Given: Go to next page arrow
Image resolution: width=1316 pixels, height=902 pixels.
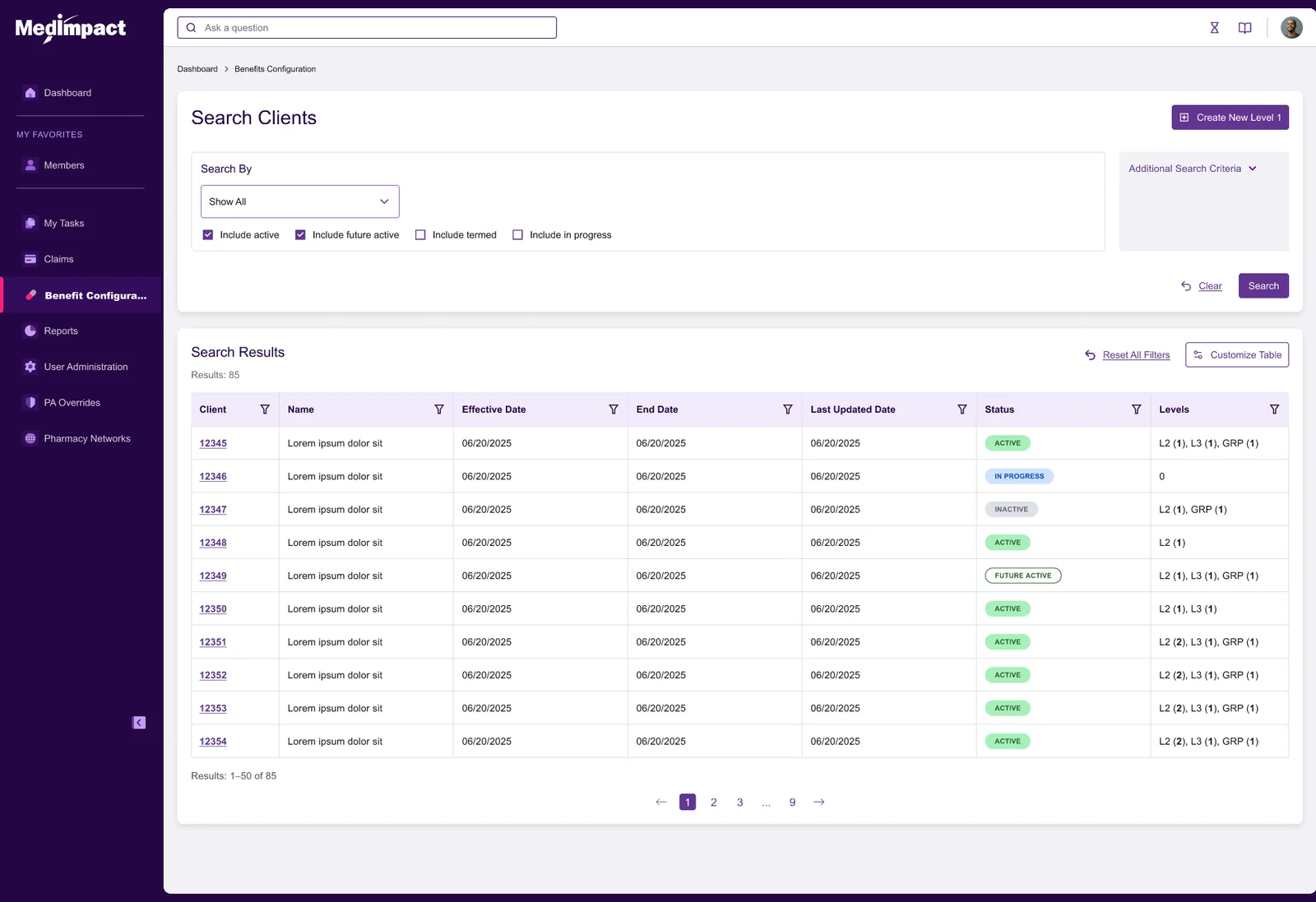Looking at the screenshot, I should tap(818, 803).
